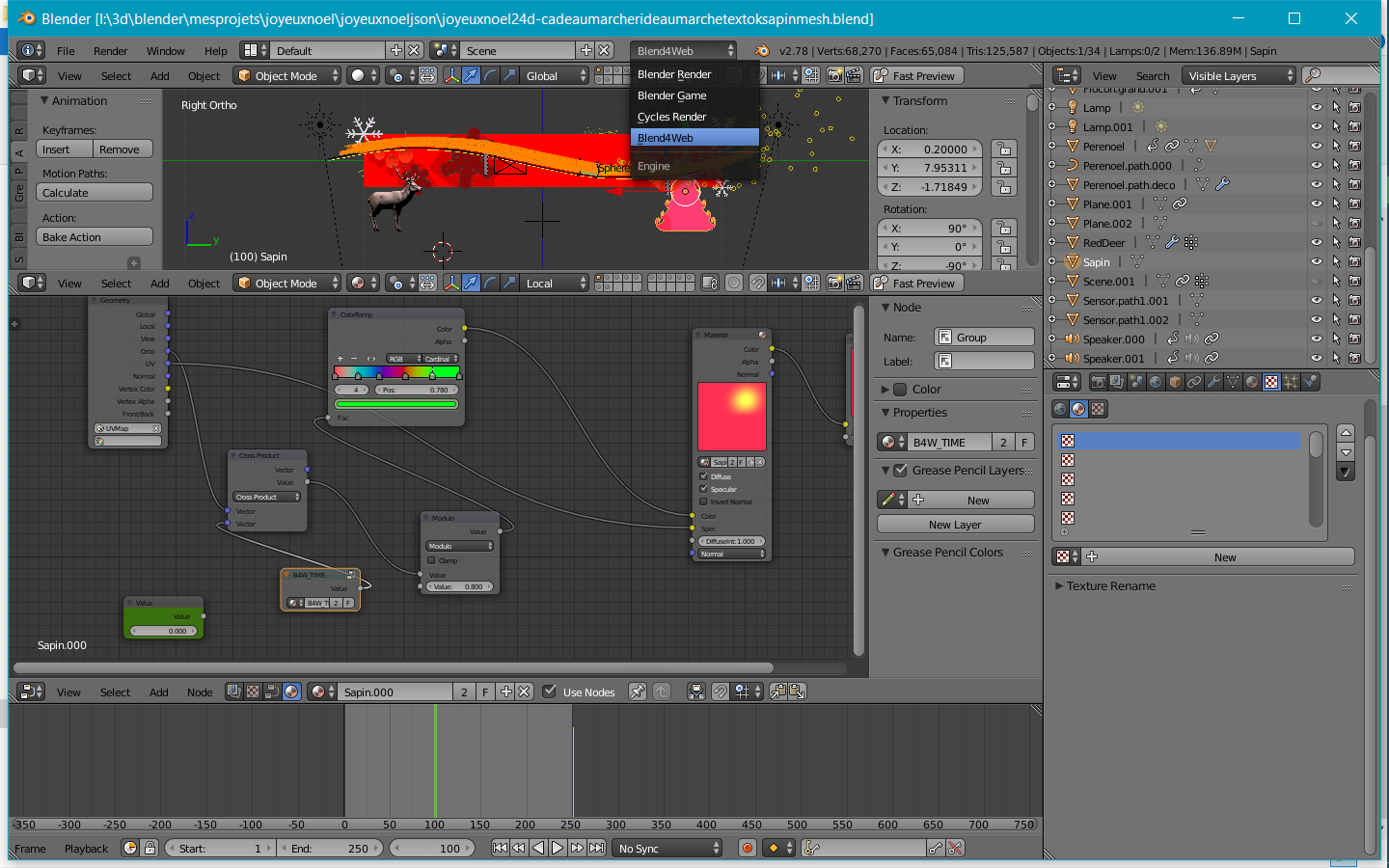Toggle visibility of RedDeer in outliner

[1316, 242]
